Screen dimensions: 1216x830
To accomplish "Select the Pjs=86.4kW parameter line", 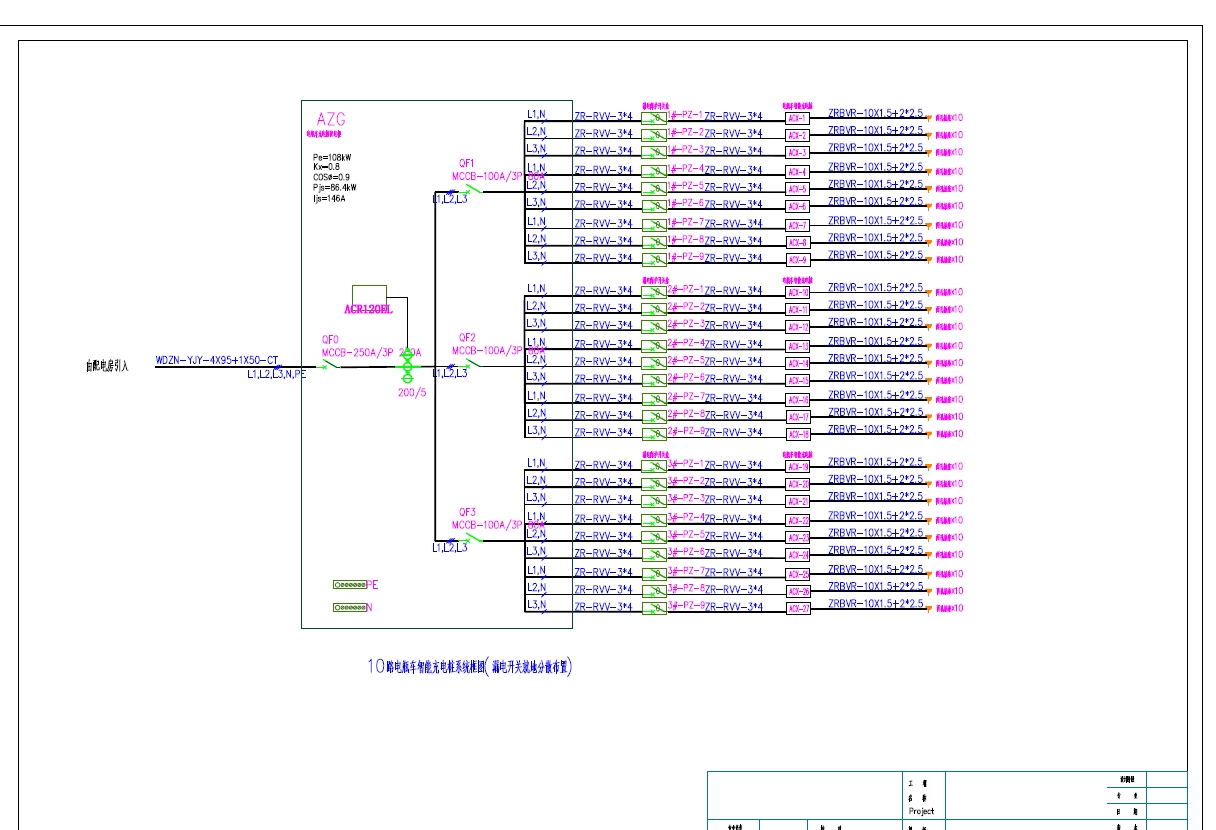I will pyautogui.click(x=334, y=187).
